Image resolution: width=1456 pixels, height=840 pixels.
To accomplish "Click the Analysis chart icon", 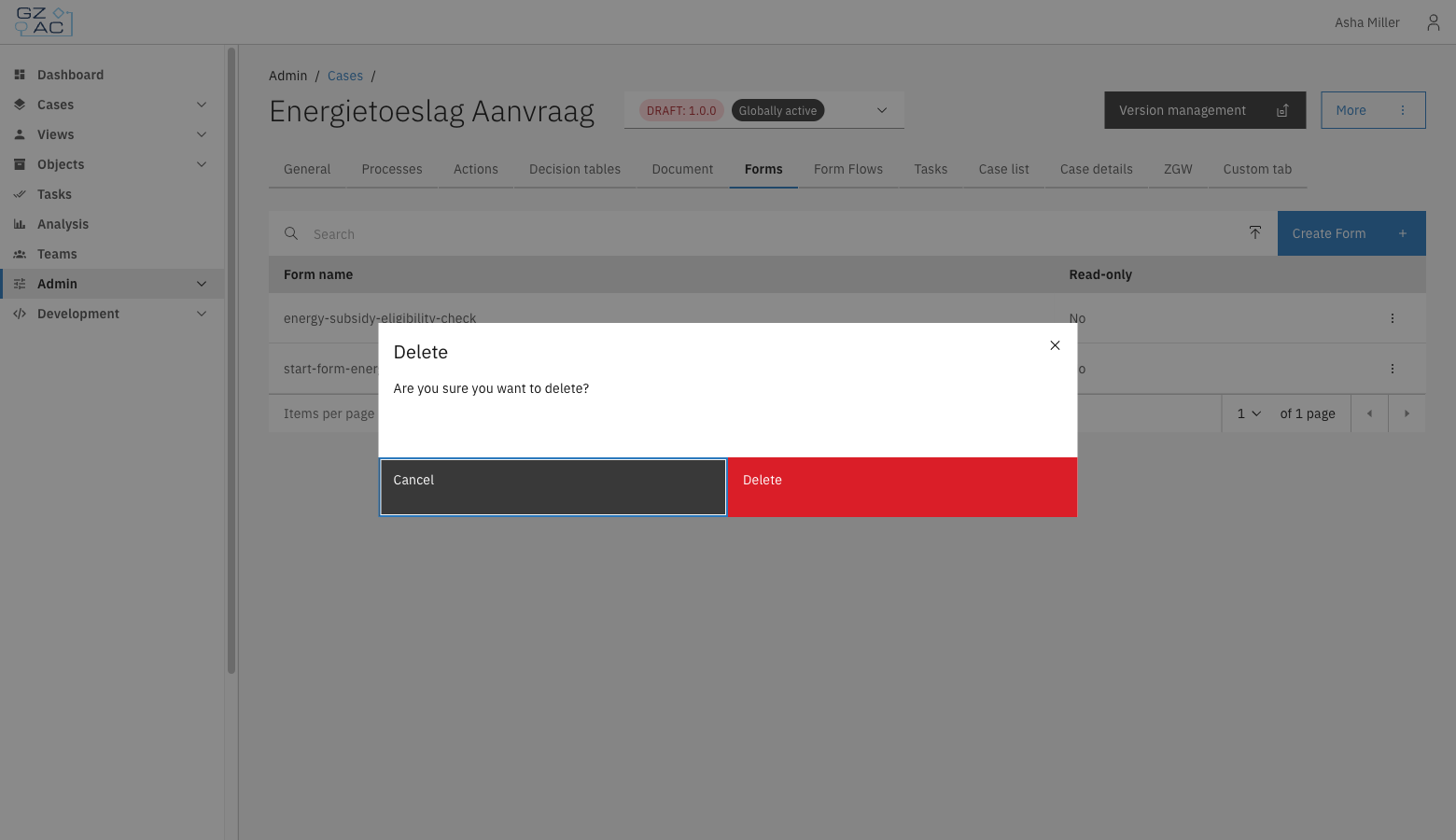I will [20, 224].
